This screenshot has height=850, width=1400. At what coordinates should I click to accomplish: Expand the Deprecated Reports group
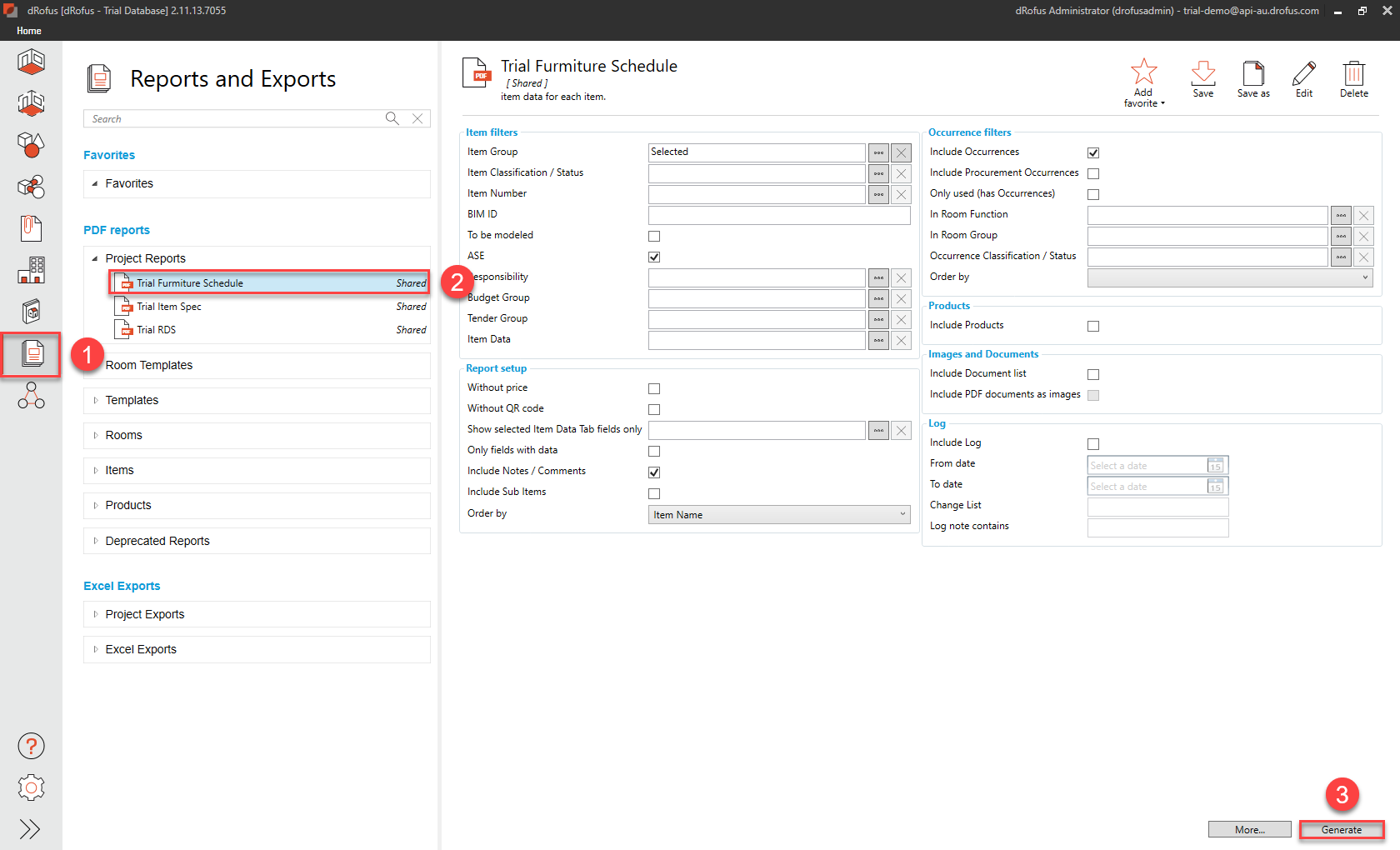(96, 541)
